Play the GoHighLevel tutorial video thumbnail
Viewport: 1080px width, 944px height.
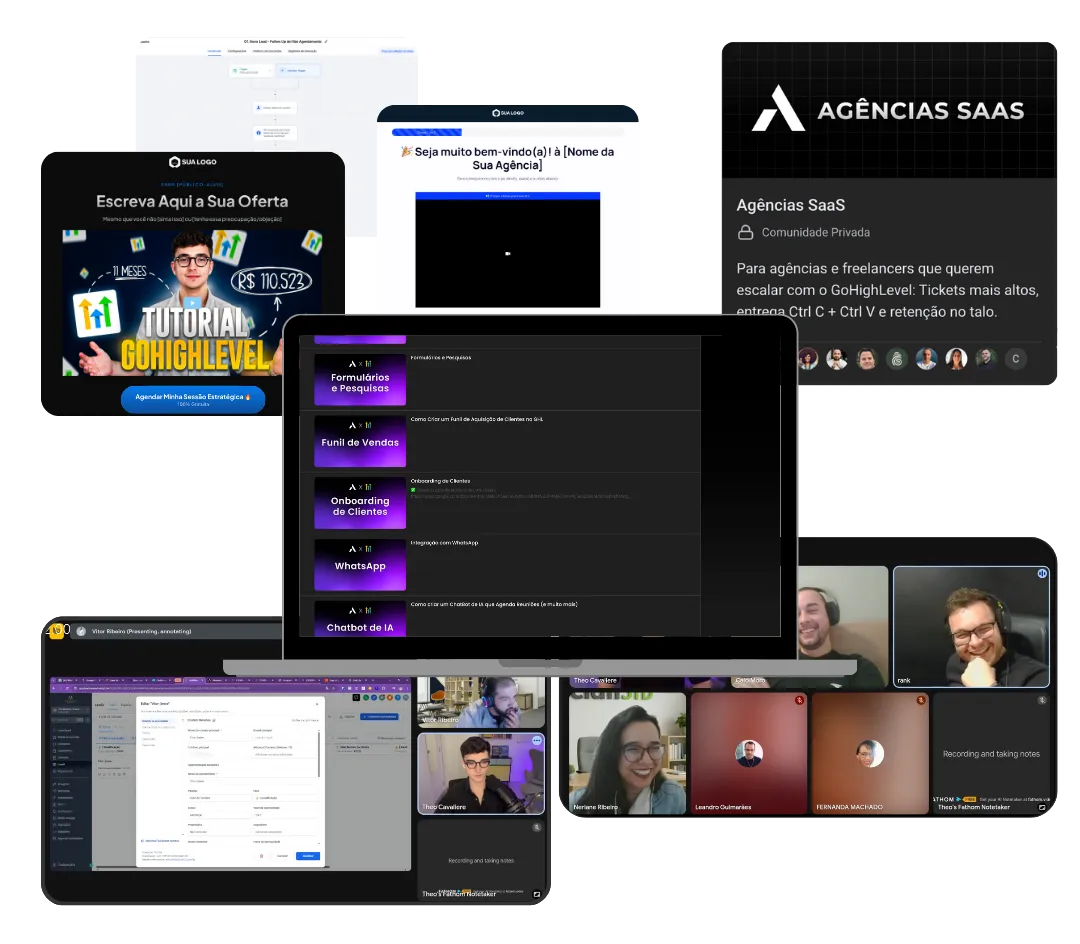193,303
